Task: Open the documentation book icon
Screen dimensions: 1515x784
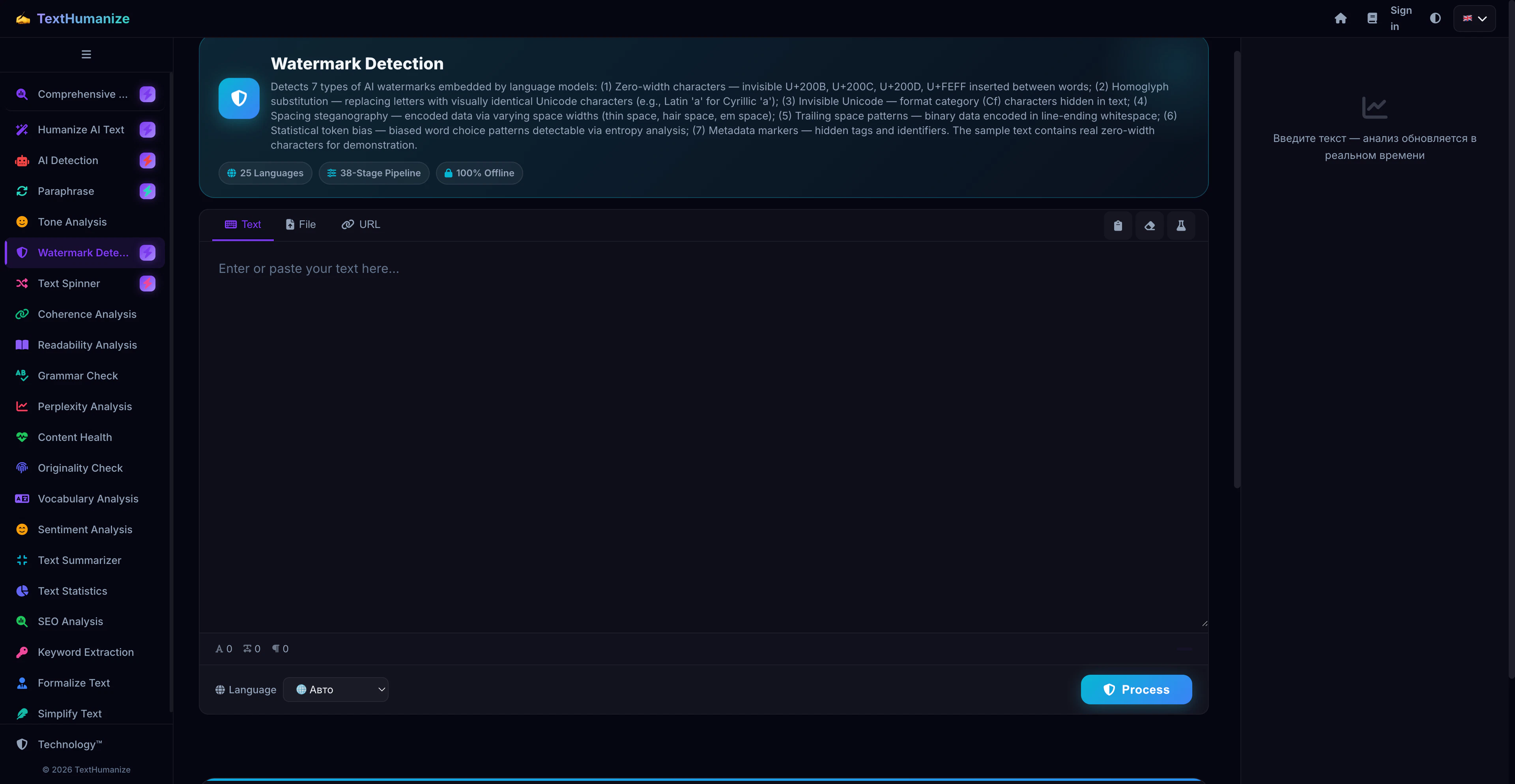Action: pyautogui.click(x=1372, y=18)
